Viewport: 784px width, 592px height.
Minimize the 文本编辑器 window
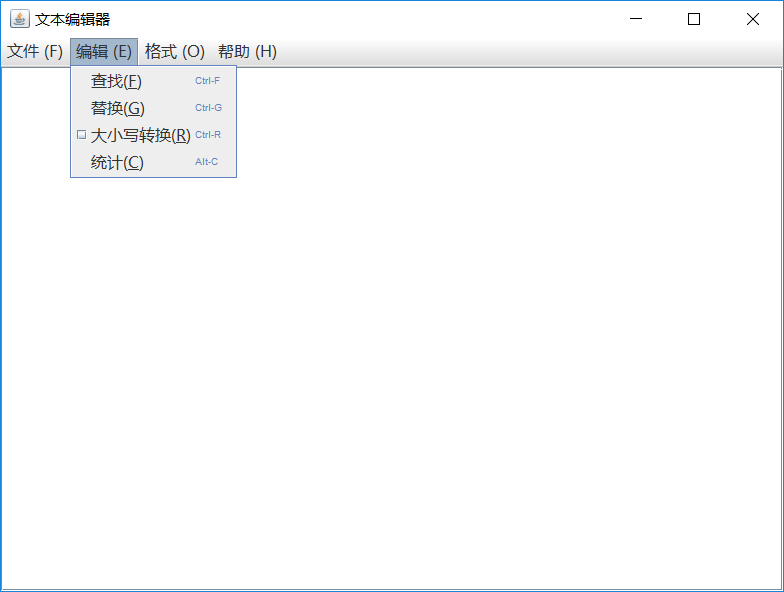coord(636,19)
